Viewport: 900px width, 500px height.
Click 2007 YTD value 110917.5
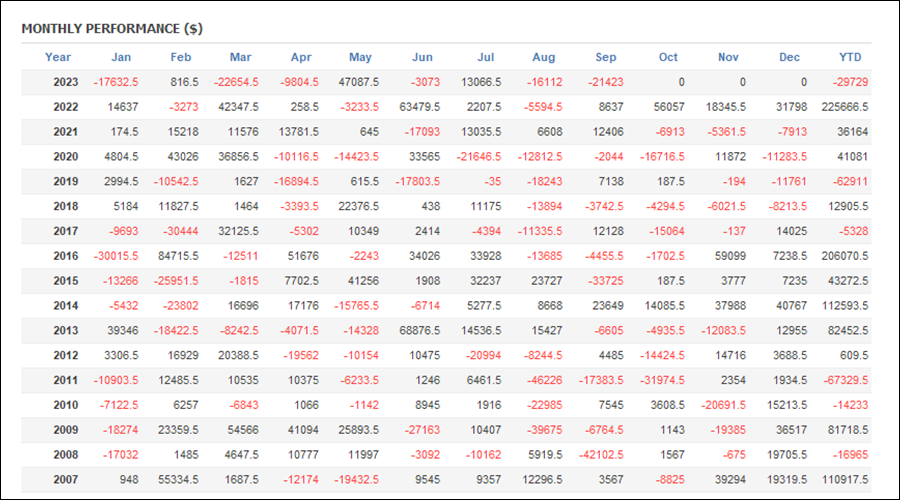[x=845, y=479]
